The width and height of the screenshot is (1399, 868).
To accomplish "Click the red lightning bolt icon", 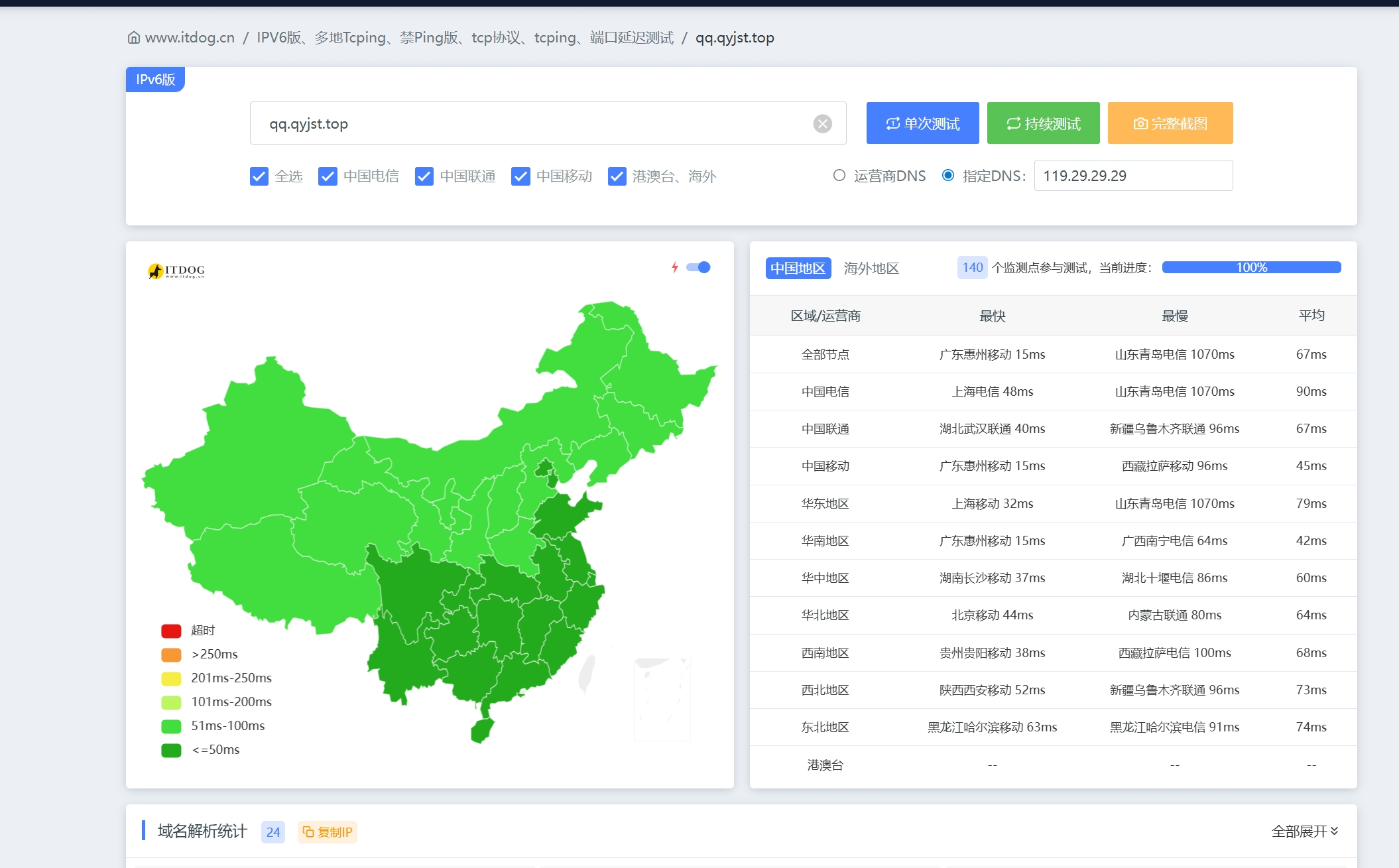I will tap(674, 267).
